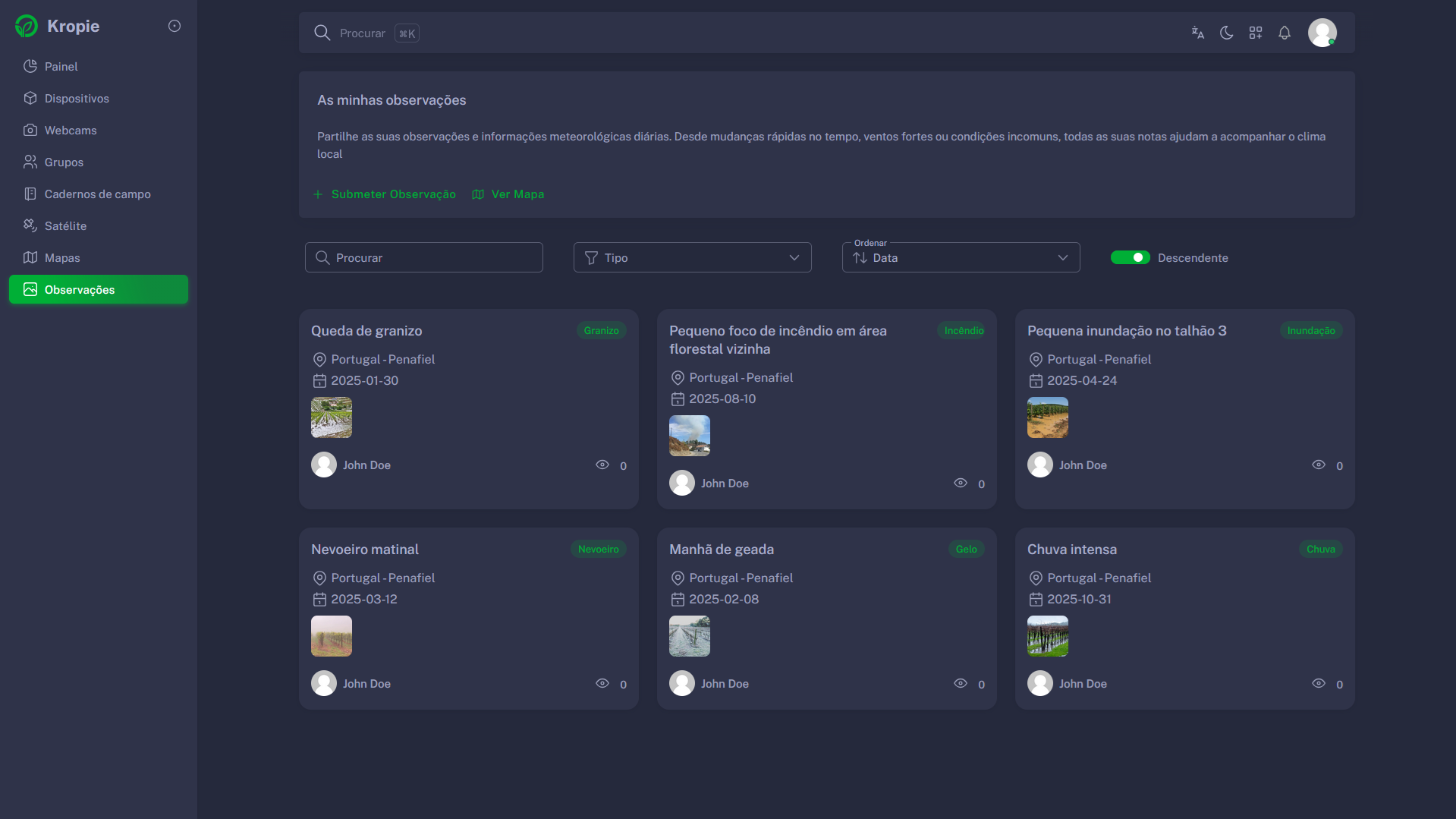Toggle the Descendente sort switch

(x=1130, y=257)
